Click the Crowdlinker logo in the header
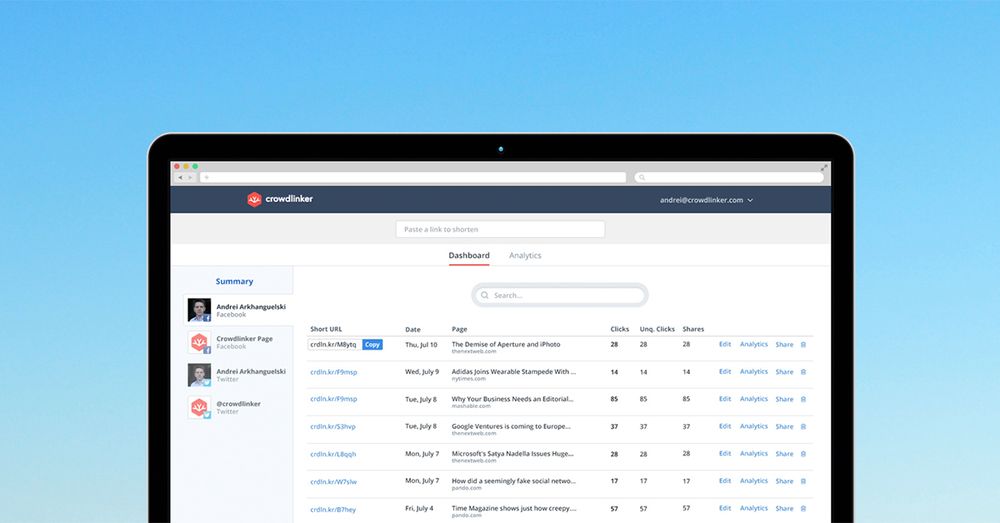Screen dimensions: 1000x523 pos(280,199)
